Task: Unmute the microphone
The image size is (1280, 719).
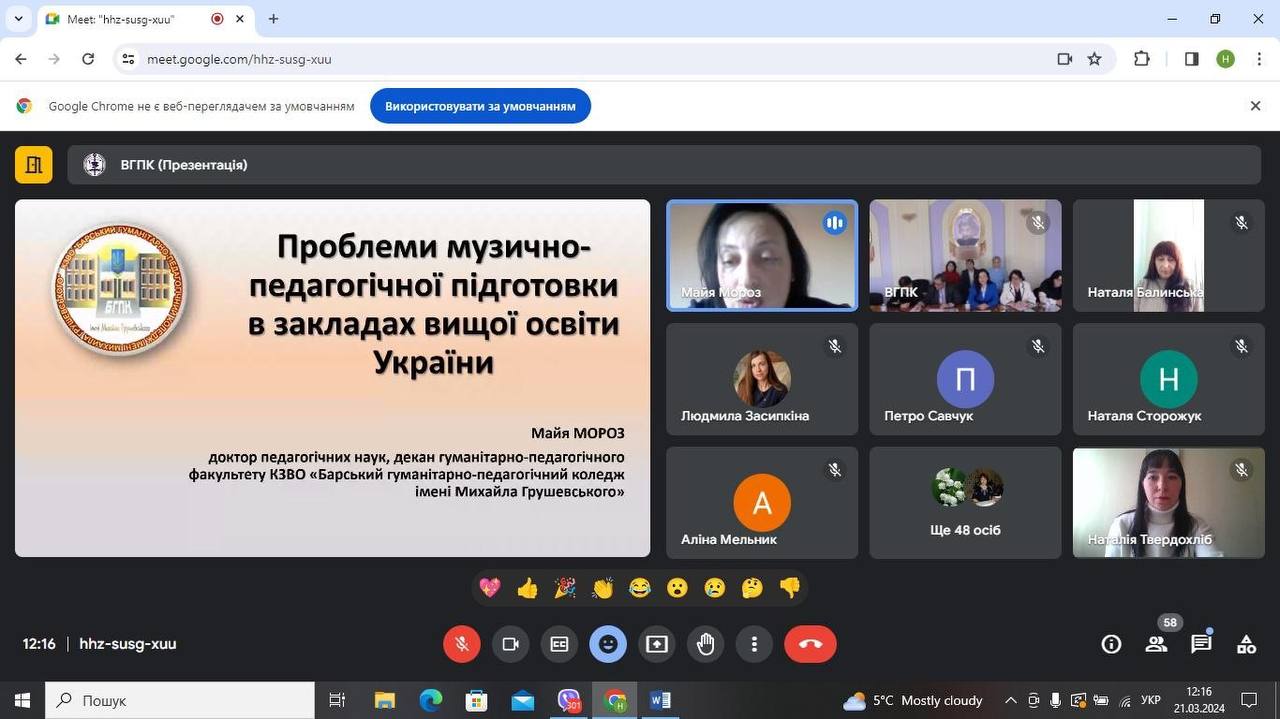Action: click(462, 644)
